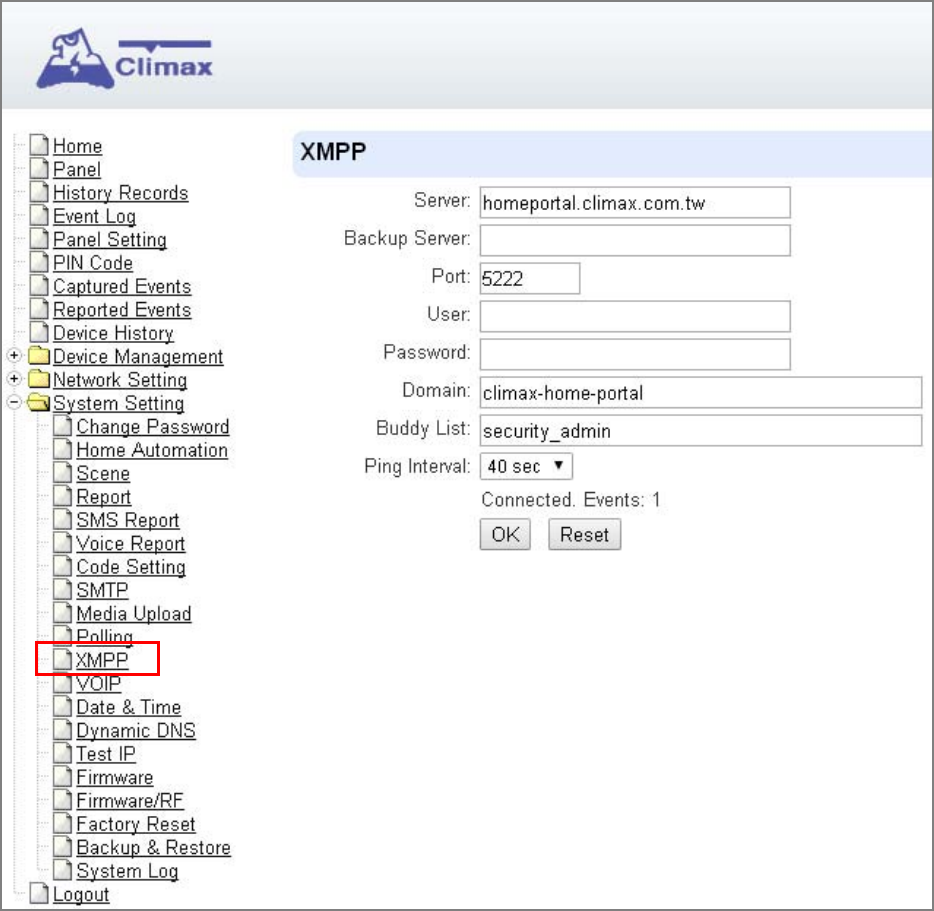Go to Panel Setting
The height and width of the screenshot is (911, 934).
[x=110, y=240]
